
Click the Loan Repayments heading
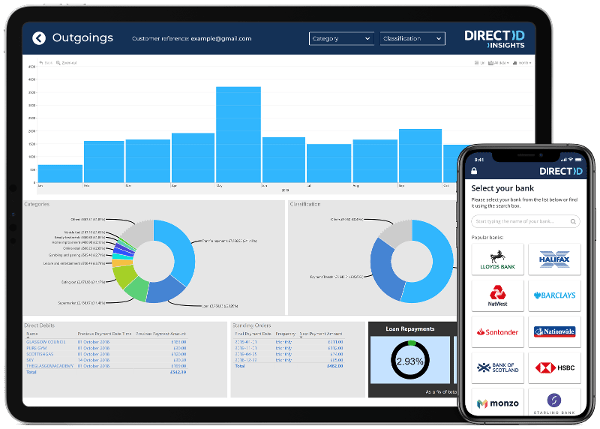(410, 329)
